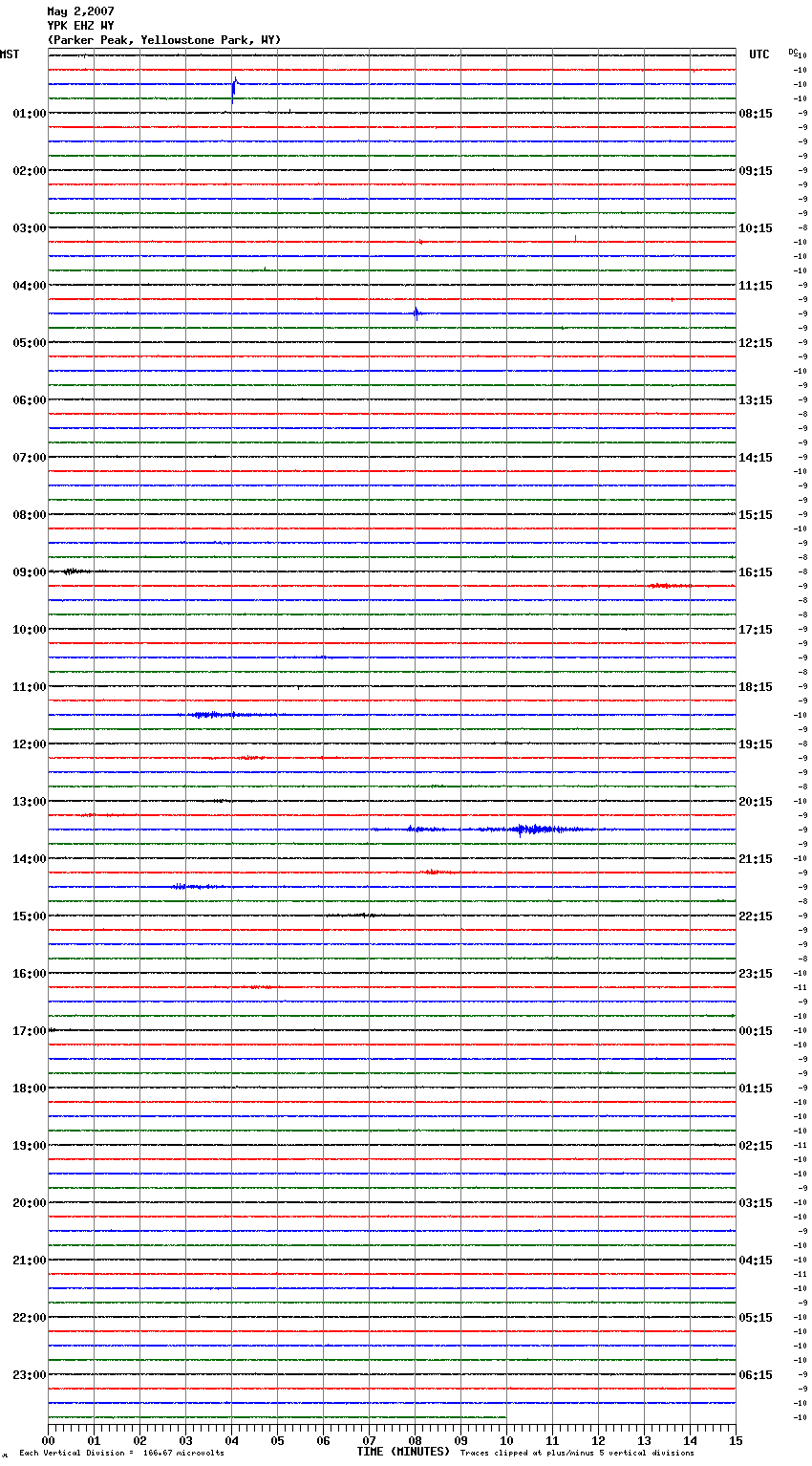Click the '23:15' UTC time label
The width and height of the screenshot is (812, 1466).
[756, 974]
